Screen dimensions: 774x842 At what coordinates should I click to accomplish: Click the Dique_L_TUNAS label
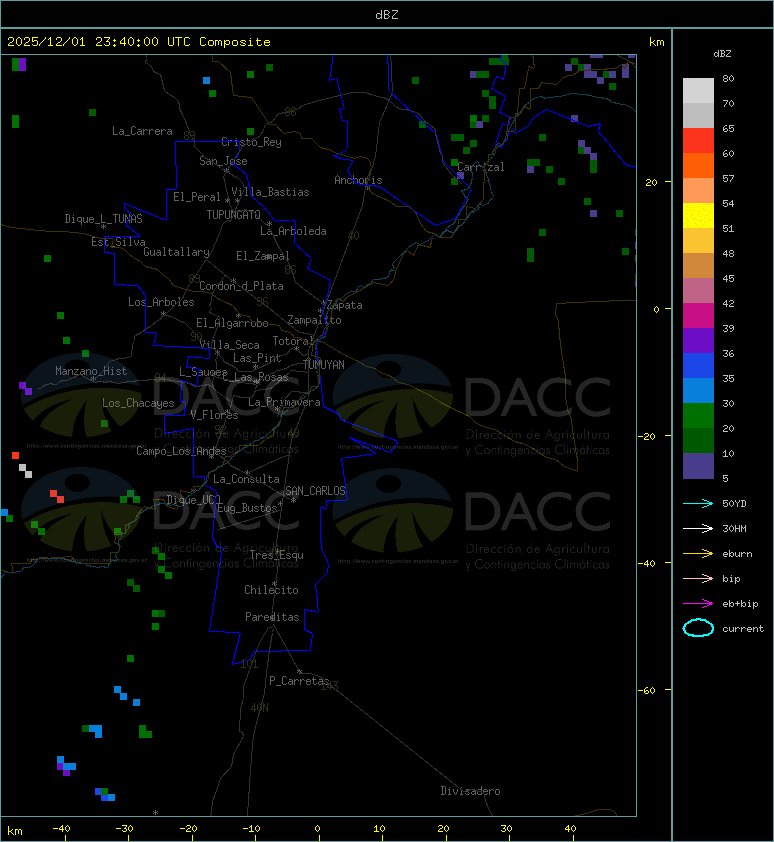[x=104, y=219]
